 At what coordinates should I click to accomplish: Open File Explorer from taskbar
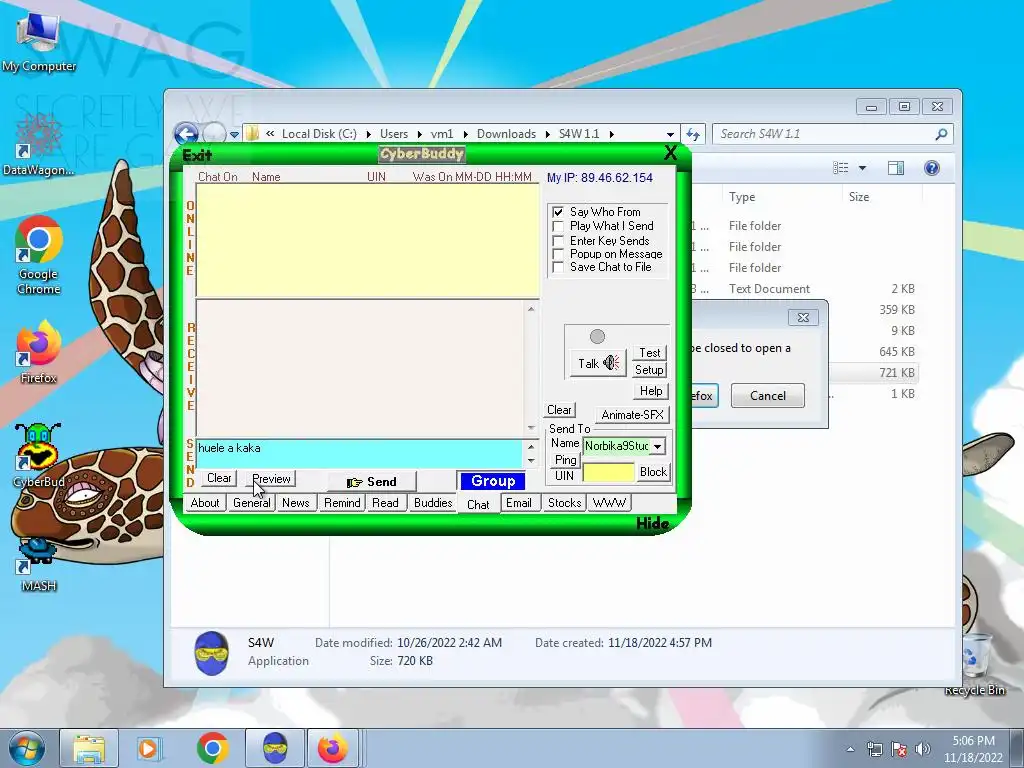pos(89,748)
